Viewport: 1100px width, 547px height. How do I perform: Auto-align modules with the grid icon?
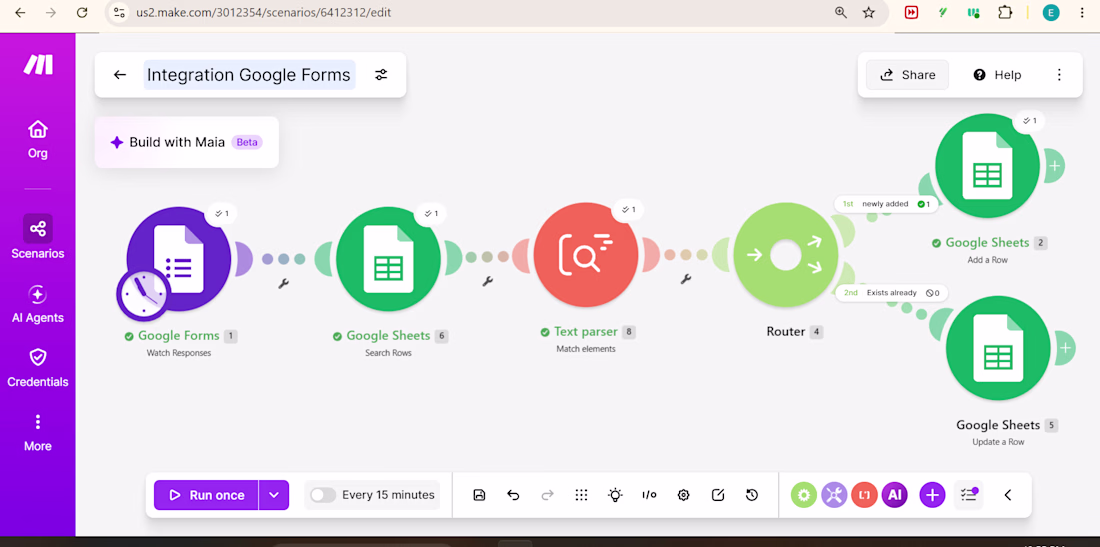[x=581, y=495]
